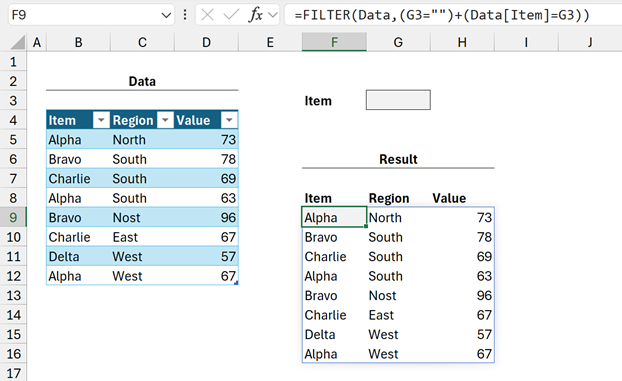Select row 12 header
This screenshot has width=622, height=381.
pyautogui.click(x=13, y=275)
